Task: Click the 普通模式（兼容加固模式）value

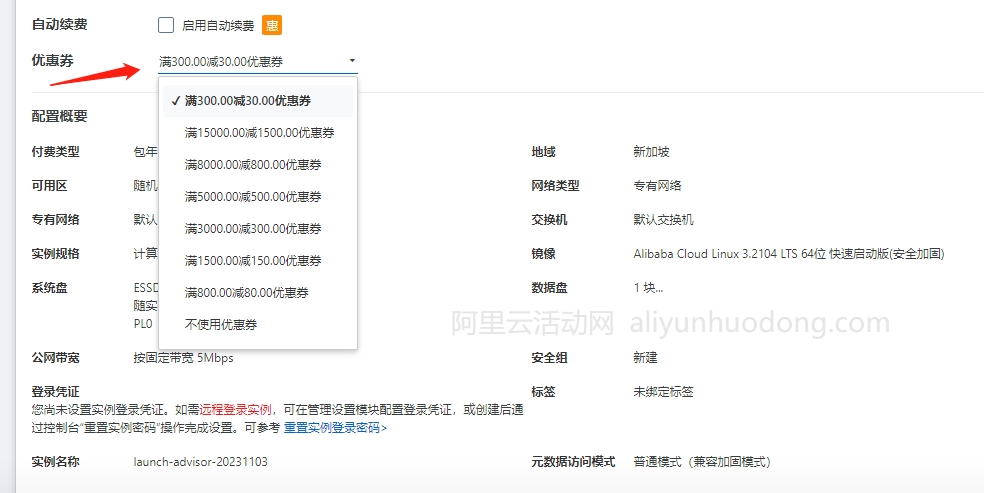Action: coord(702,462)
